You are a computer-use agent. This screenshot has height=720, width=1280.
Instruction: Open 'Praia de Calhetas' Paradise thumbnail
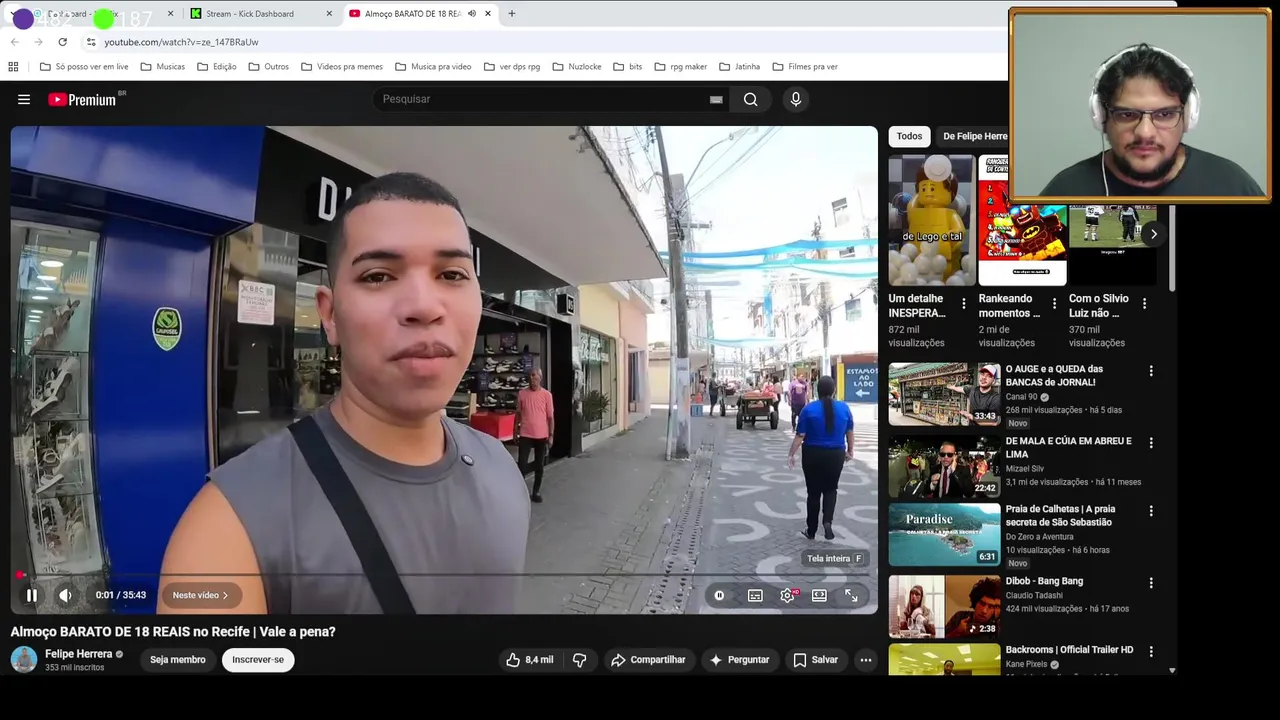click(x=944, y=535)
